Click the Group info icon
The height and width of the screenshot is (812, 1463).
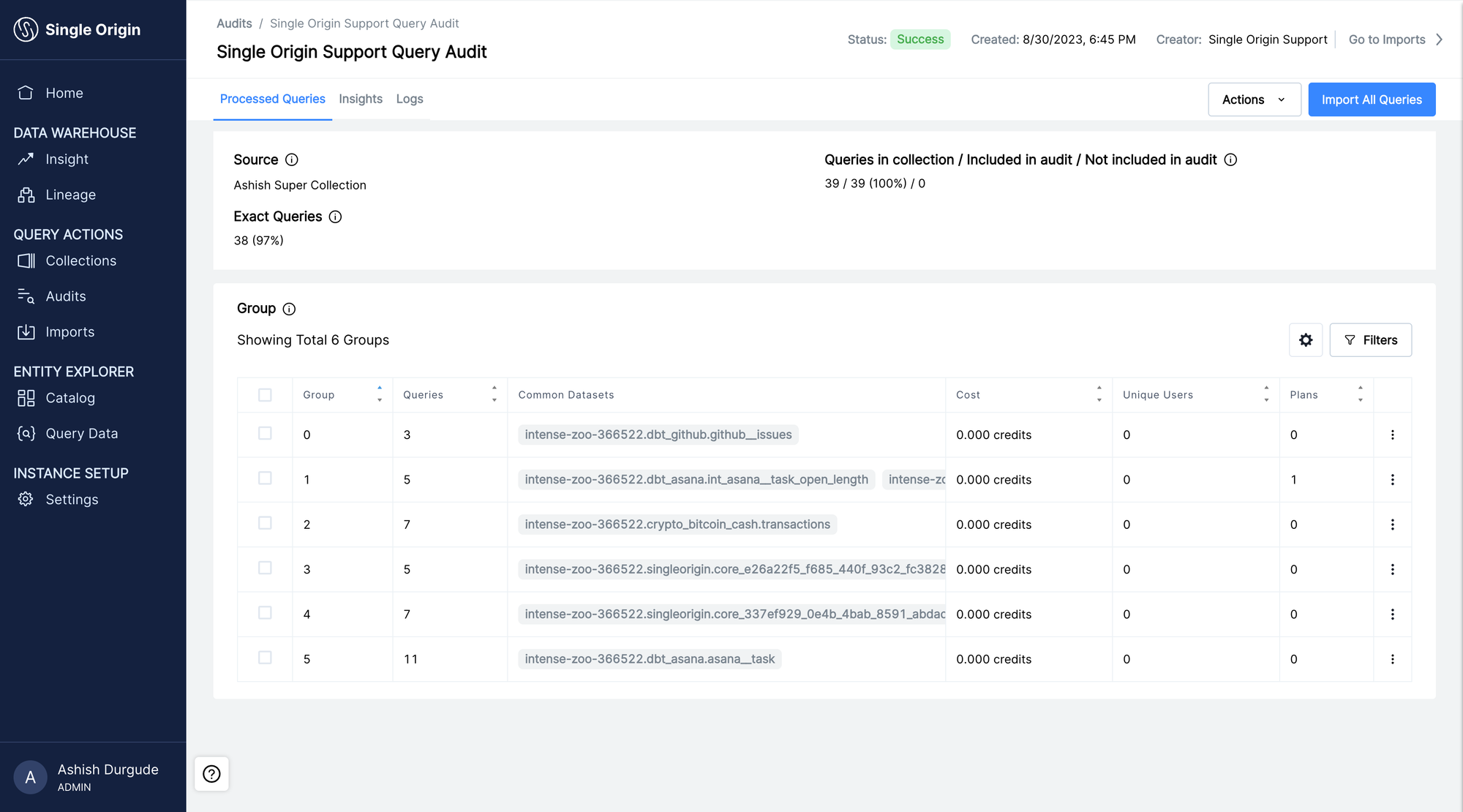289,309
